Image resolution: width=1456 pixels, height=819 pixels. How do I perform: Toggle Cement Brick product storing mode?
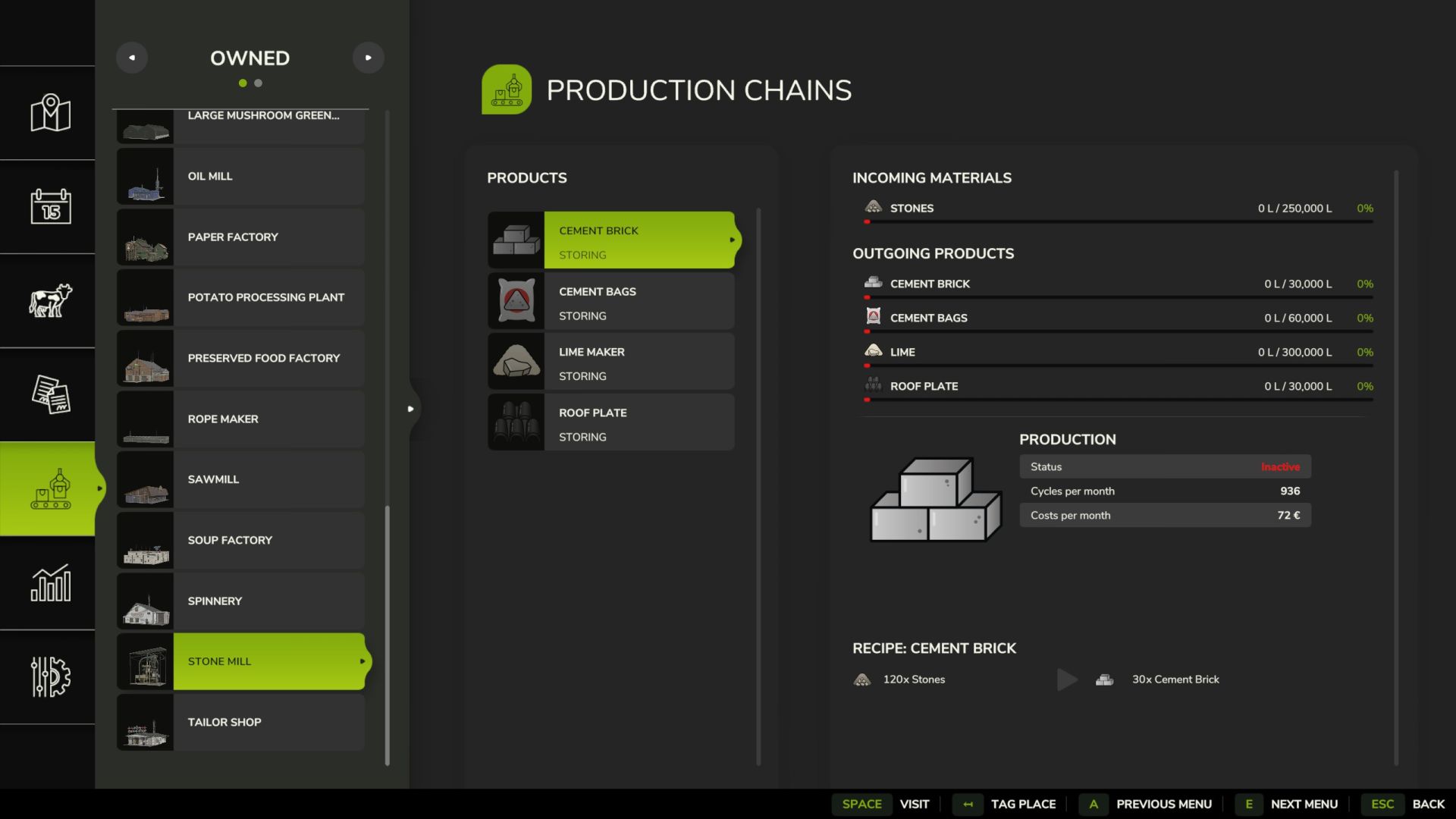[x=639, y=240]
